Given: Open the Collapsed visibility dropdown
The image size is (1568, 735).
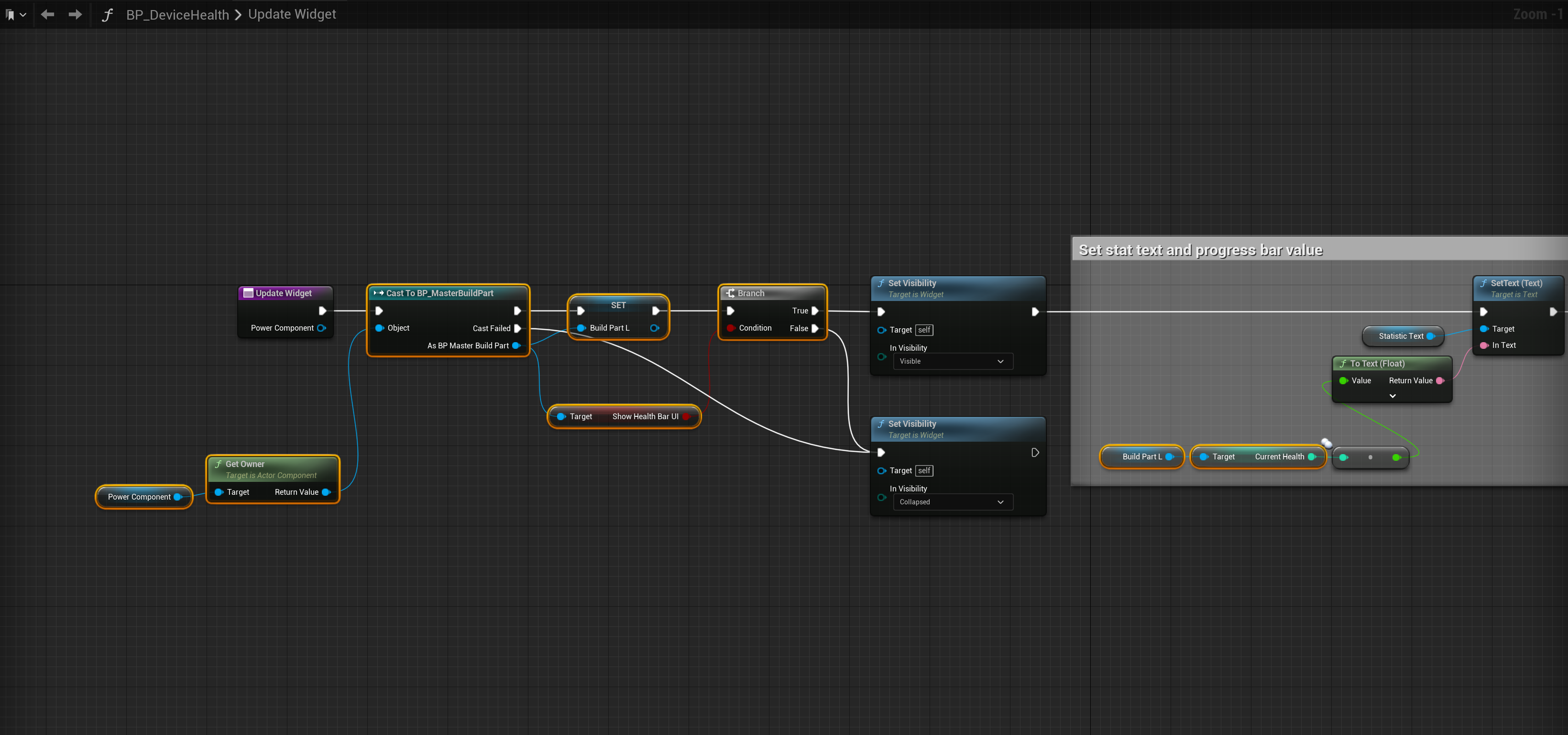Looking at the screenshot, I should pyautogui.click(x=952, y=502).
